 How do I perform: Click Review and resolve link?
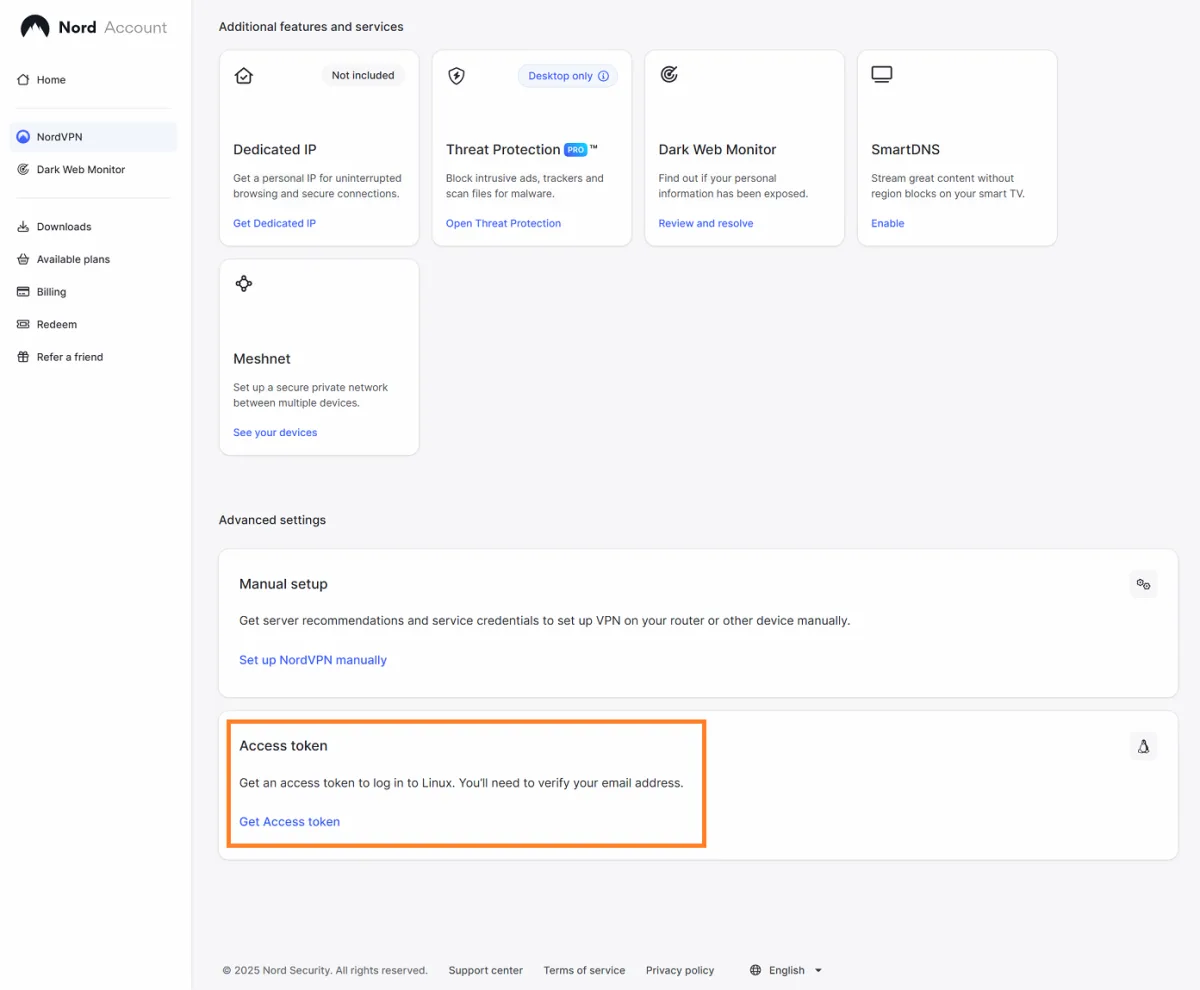click(x=706, y=223)
